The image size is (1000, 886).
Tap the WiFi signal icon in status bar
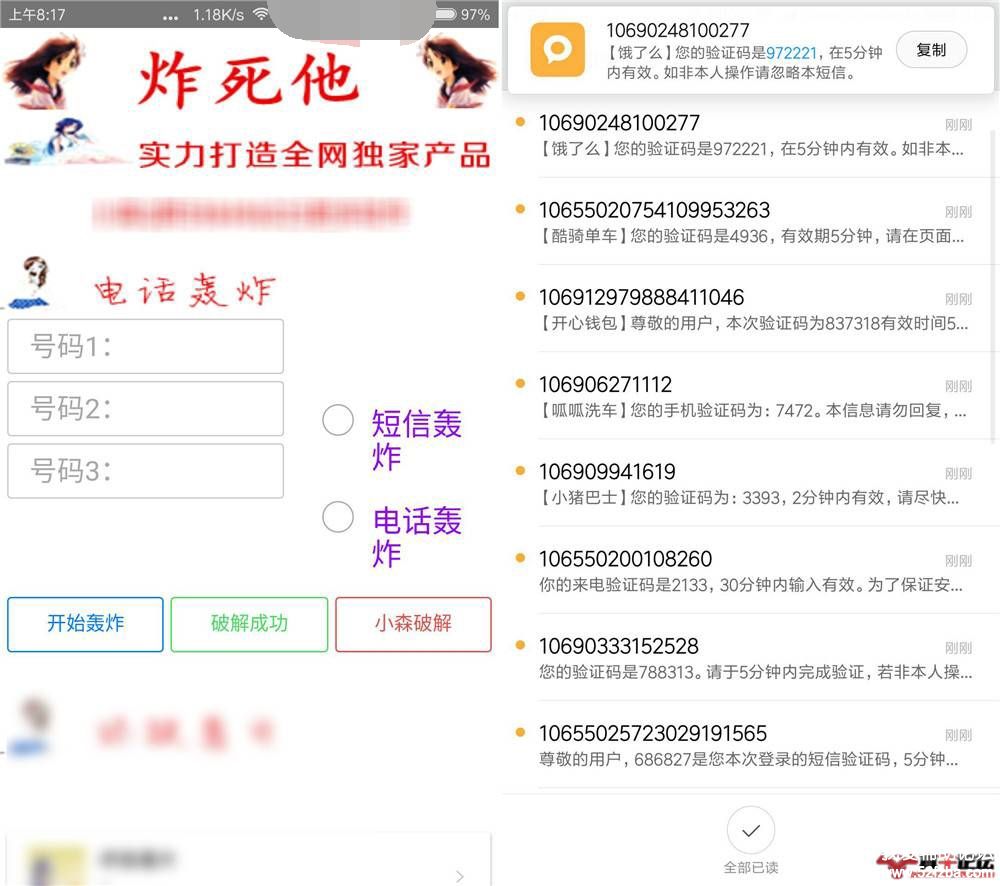pos(260,14)
